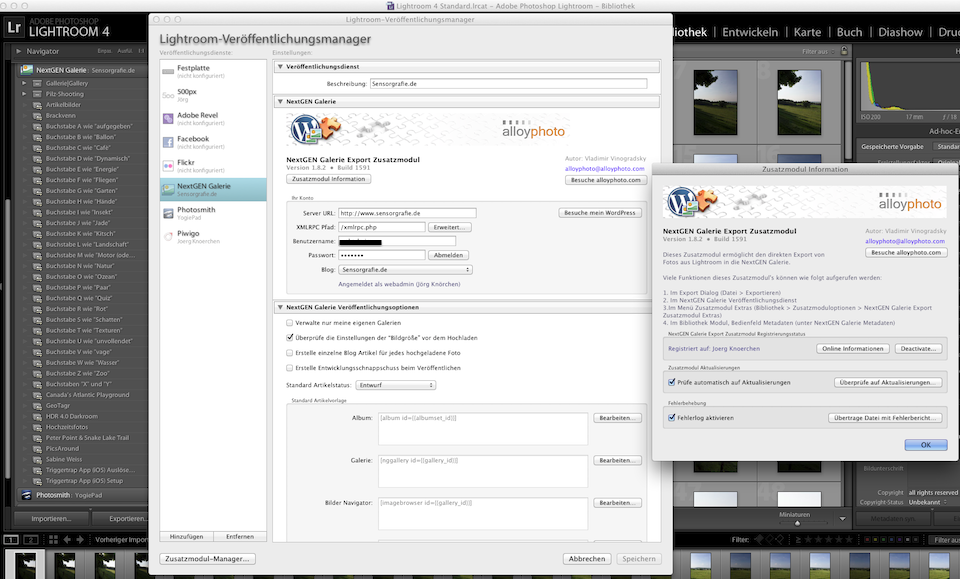960x579 pixels.
Task: Set the five-star rating filter
Action: tap(849, 540)
